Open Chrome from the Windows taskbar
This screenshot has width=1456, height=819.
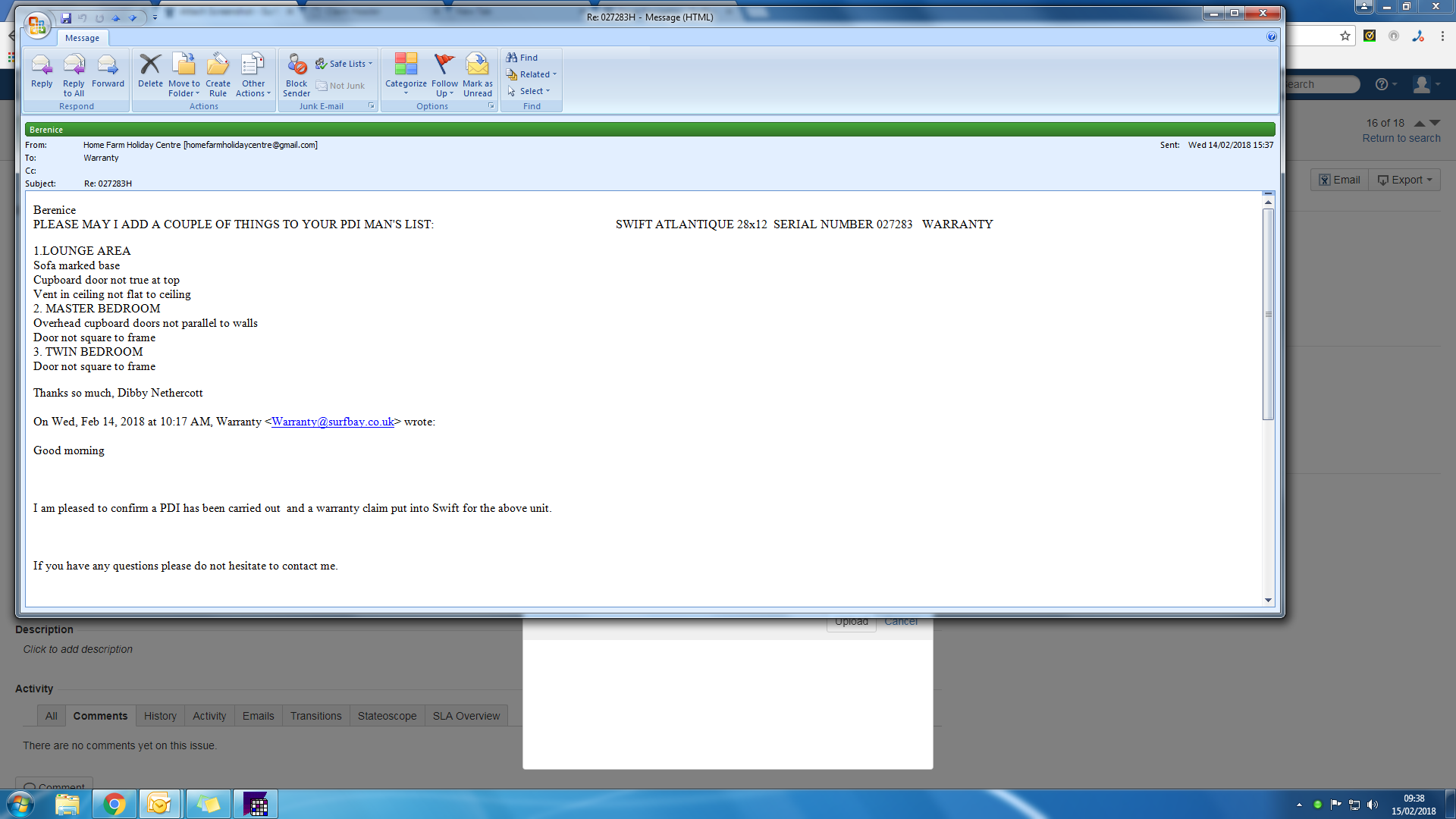pos(115,804)
